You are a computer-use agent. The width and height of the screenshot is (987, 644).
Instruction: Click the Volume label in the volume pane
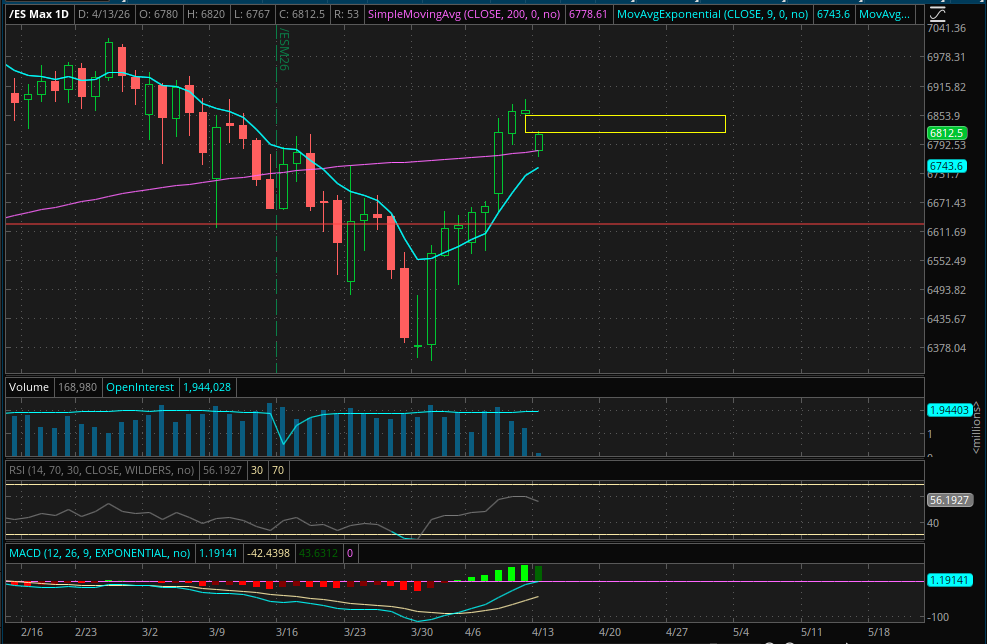[x=28, y=387]
